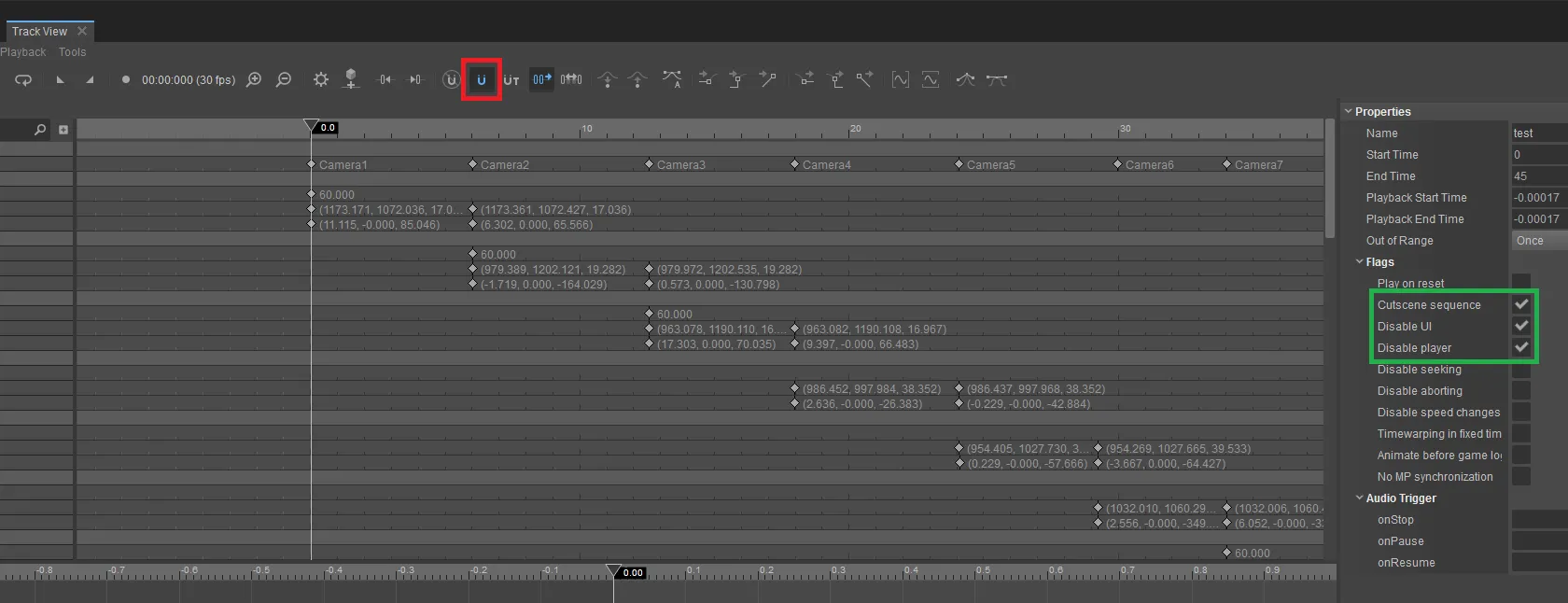Select the slide keys tool icon

click(x=571, y=80)
